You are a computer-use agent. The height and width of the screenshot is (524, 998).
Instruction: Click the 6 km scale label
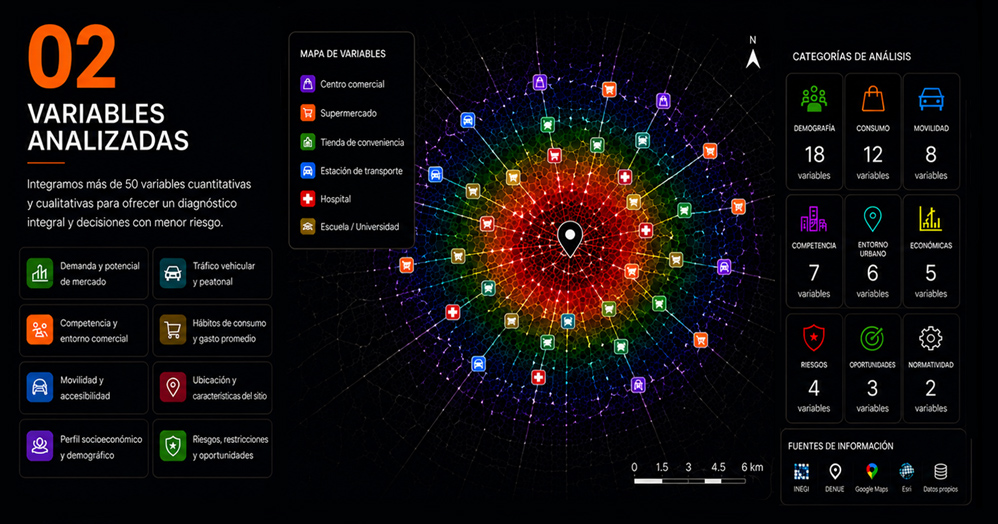[752, 467]
